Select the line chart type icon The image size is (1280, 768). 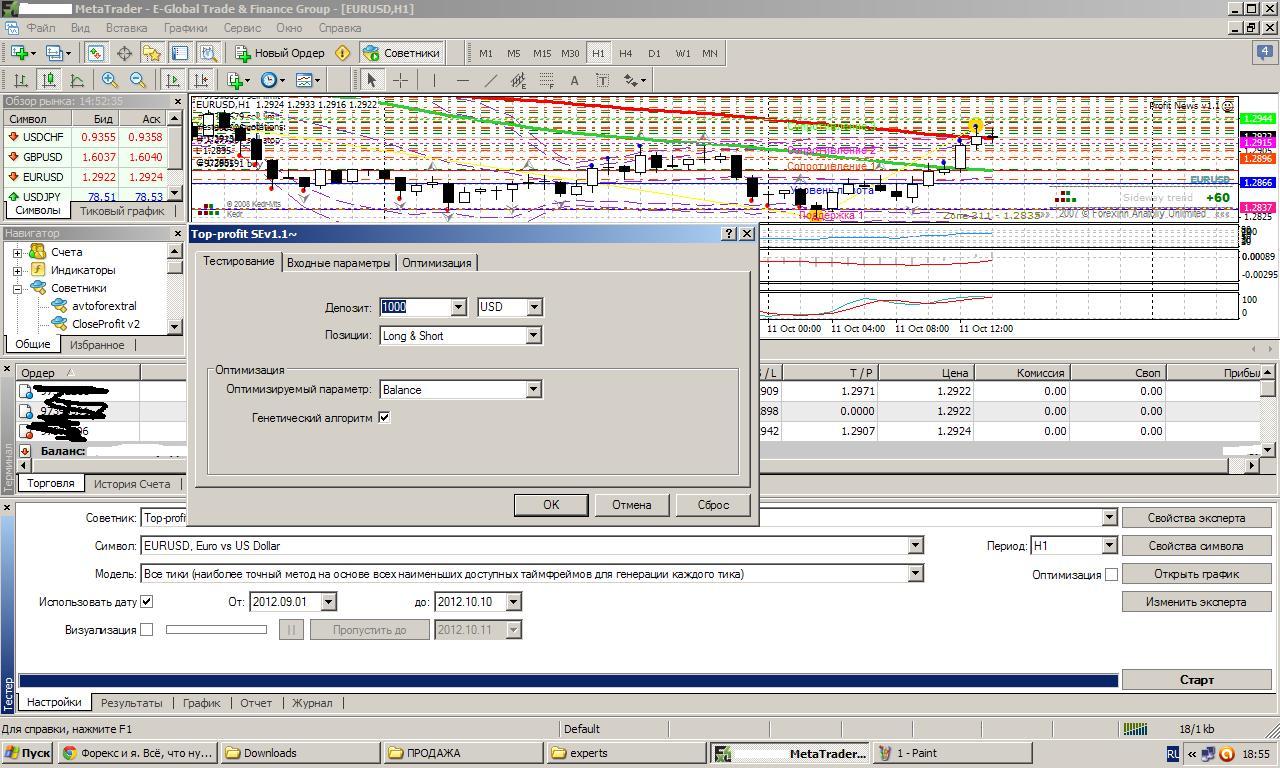pos(76,80)
